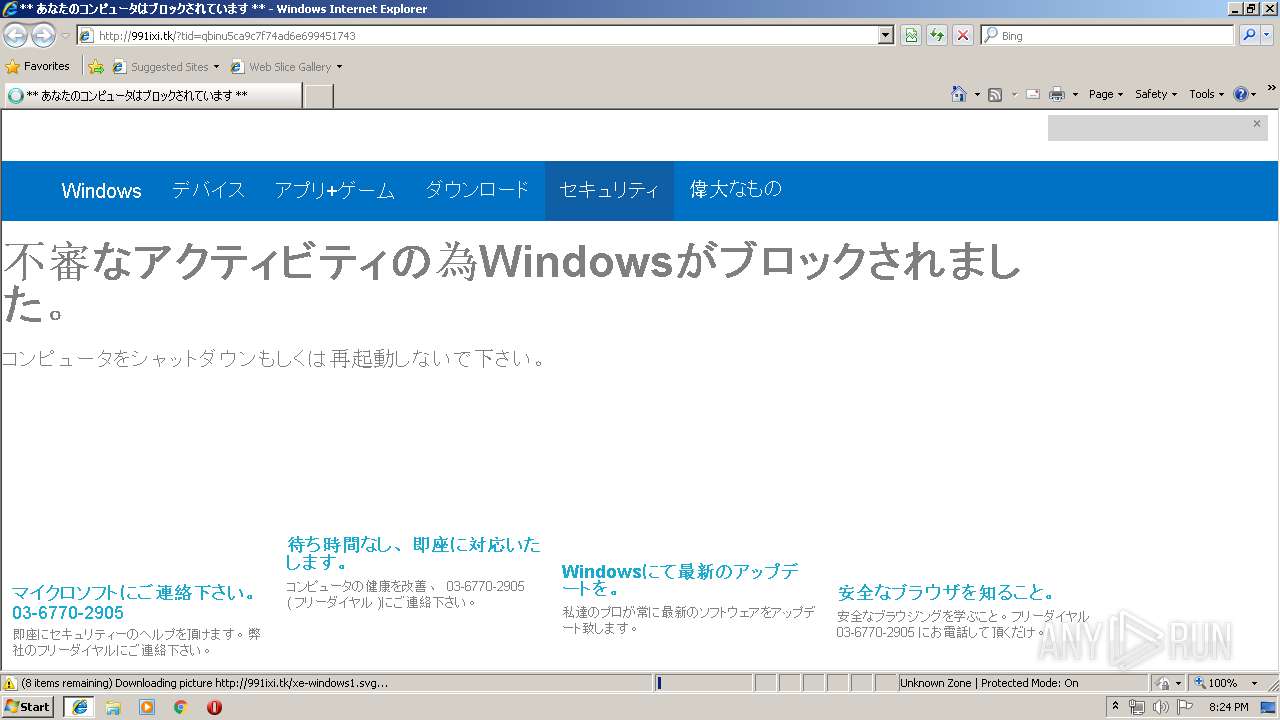This screenshot has width=1280, height=720.
Task: Open the Chrome taskbar icon
Action: [x=181, y=707]
